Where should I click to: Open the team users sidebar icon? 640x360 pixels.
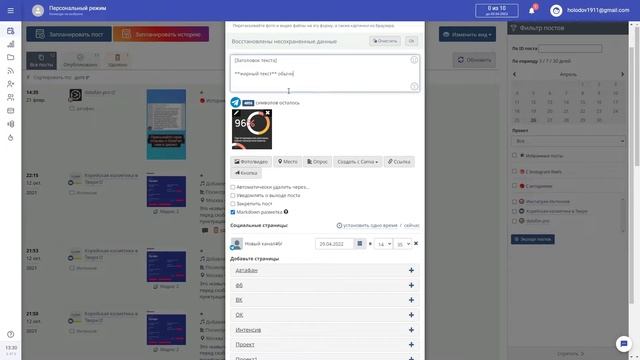(11, 97)
